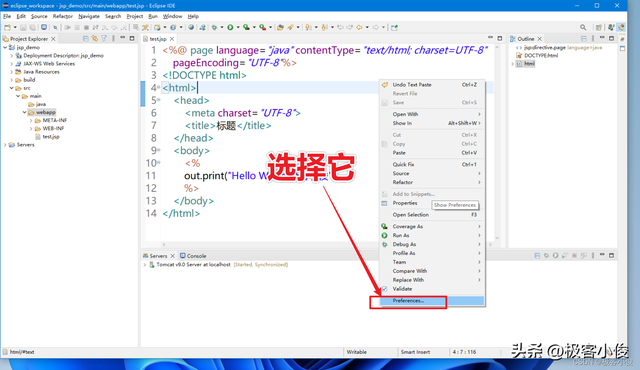Close the Outline view tab
640x370 pixels.
(x=540, y=39)
